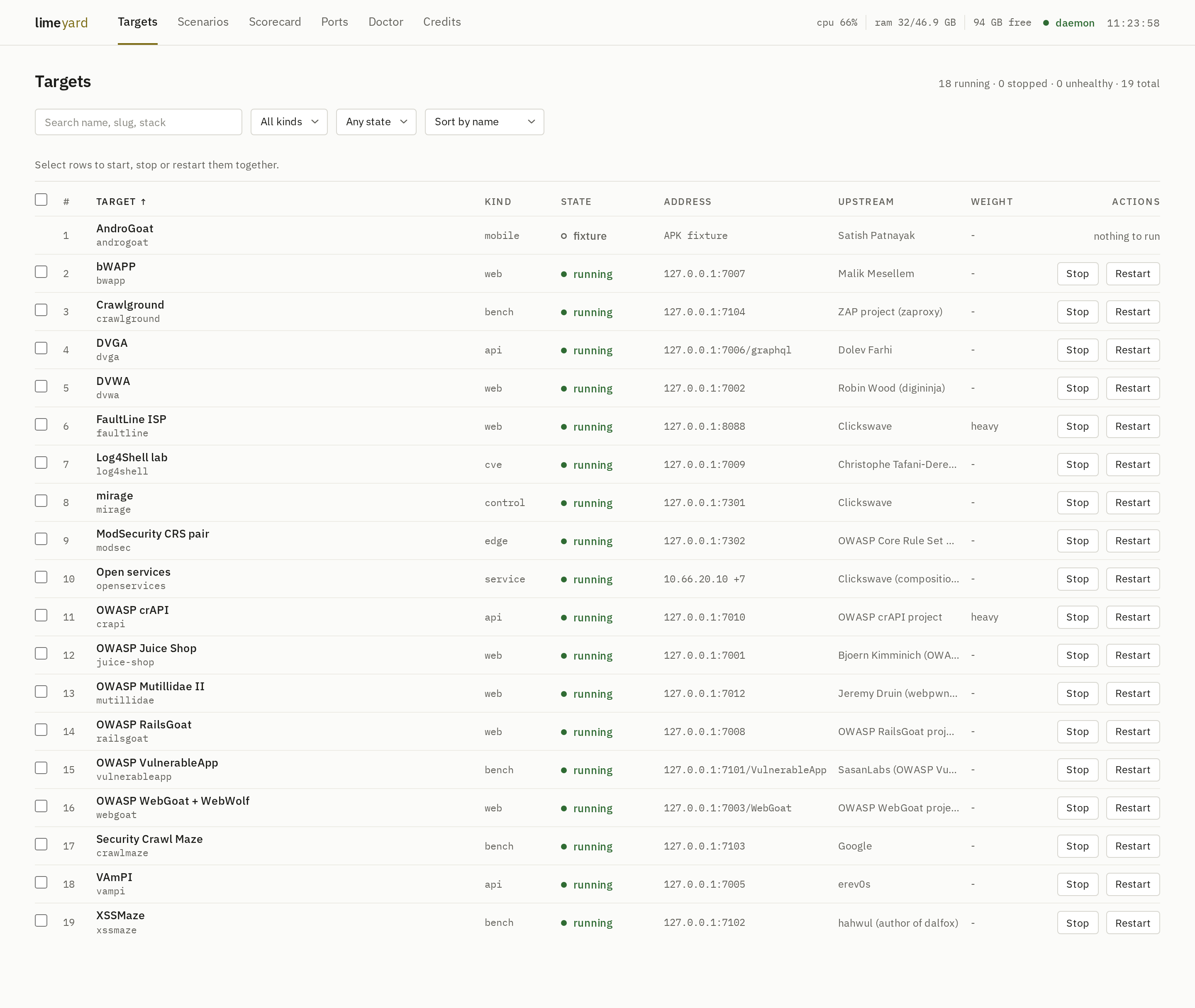Stop the Crawlground target
Viewport: 1195px width, 1008px height.
click(x=1077, y=312)
